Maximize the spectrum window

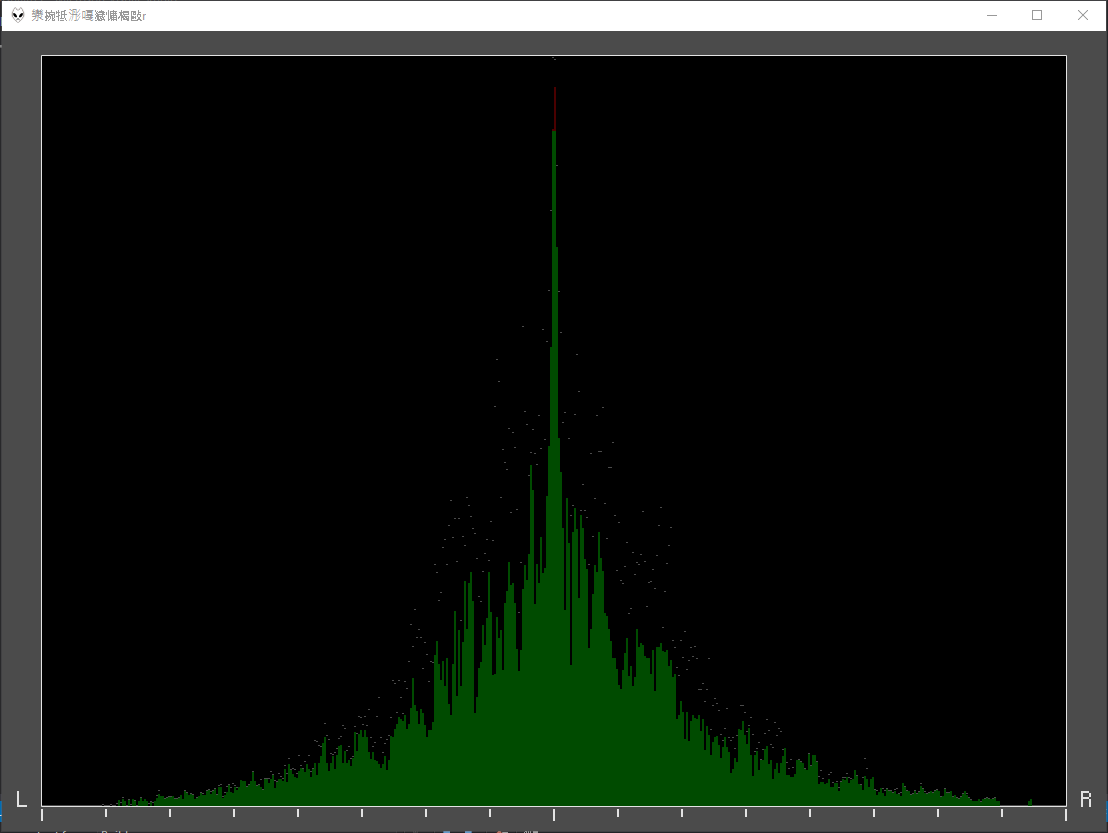pyautogui.click(x=1037, y=15)
